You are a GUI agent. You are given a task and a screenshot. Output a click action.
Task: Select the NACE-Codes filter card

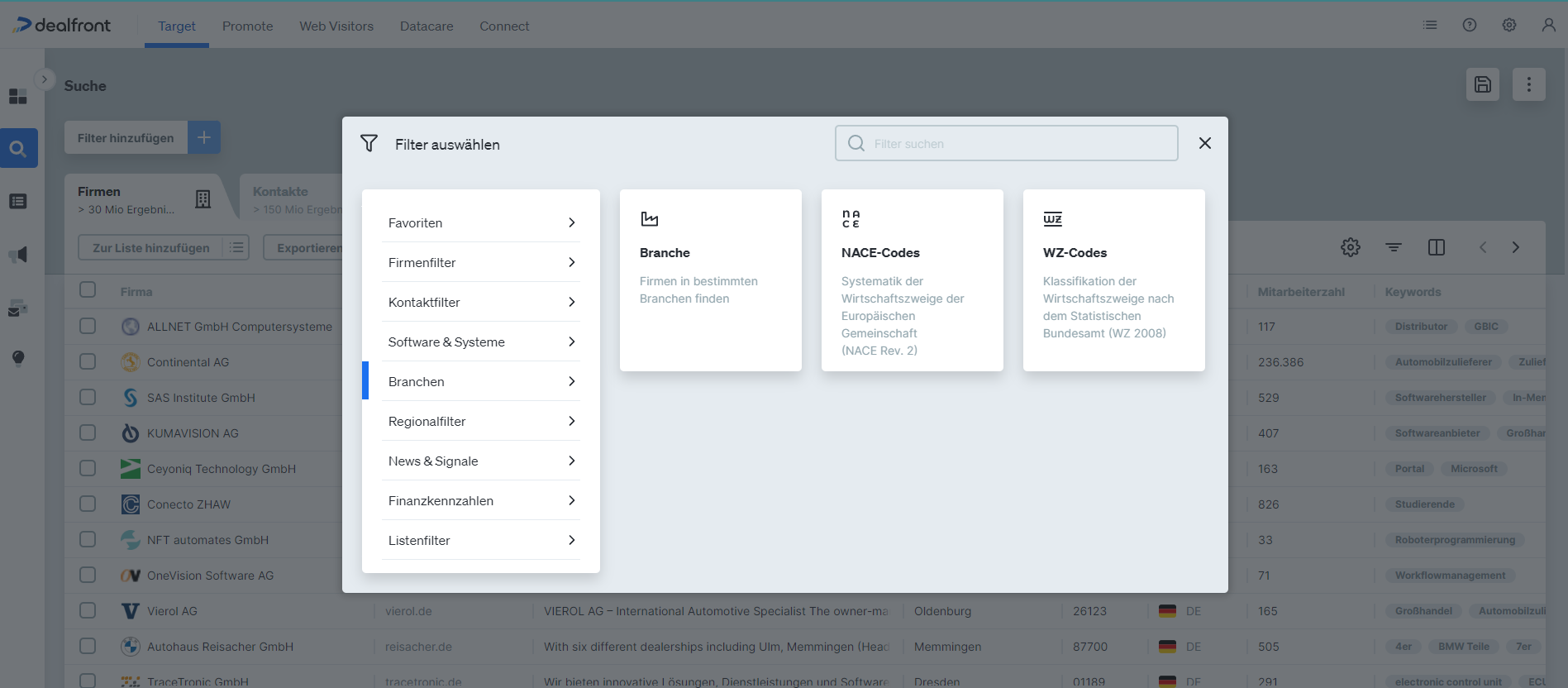[912, 280]
